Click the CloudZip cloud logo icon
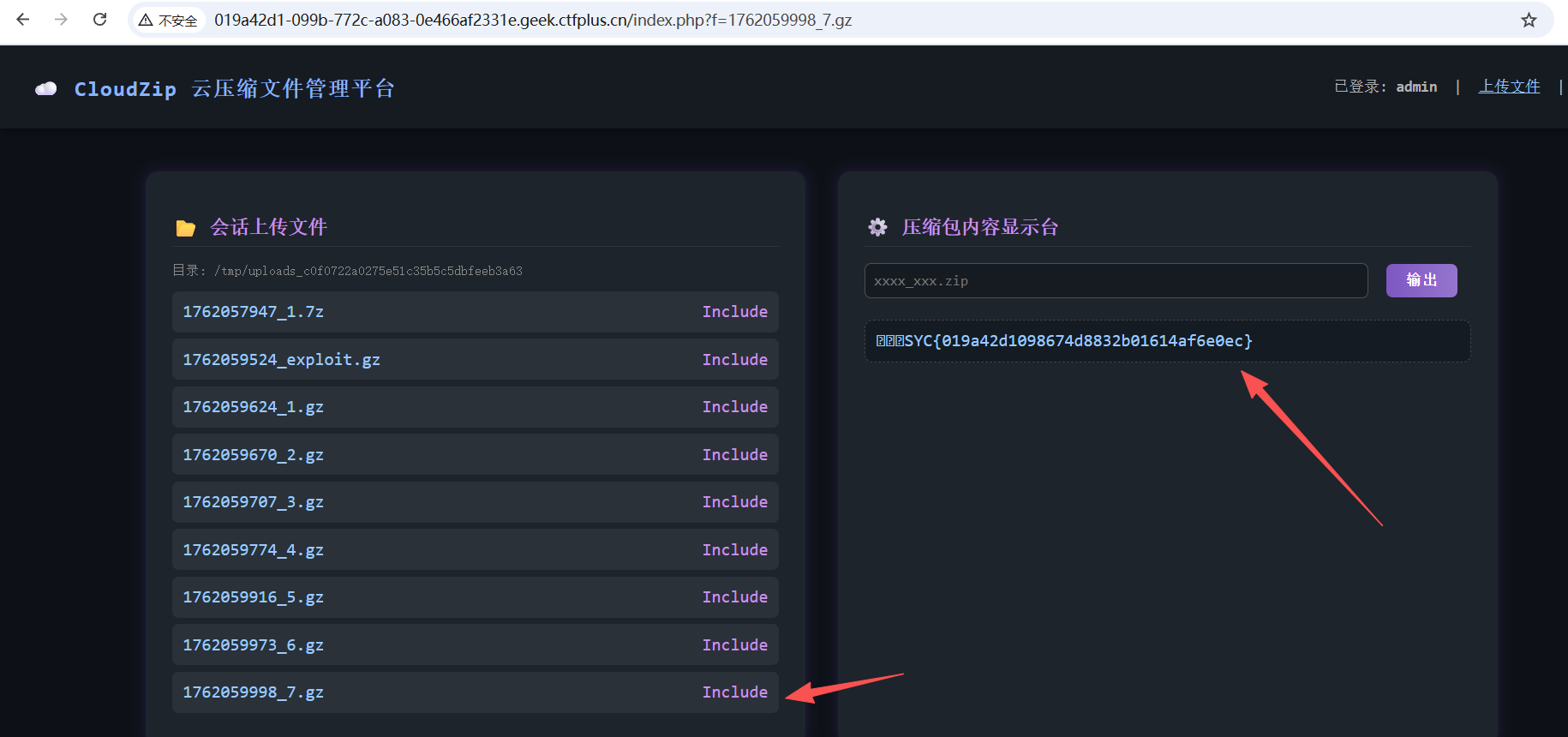The width and height of the screenshot is (1568, 737). (x=46, y=89)
